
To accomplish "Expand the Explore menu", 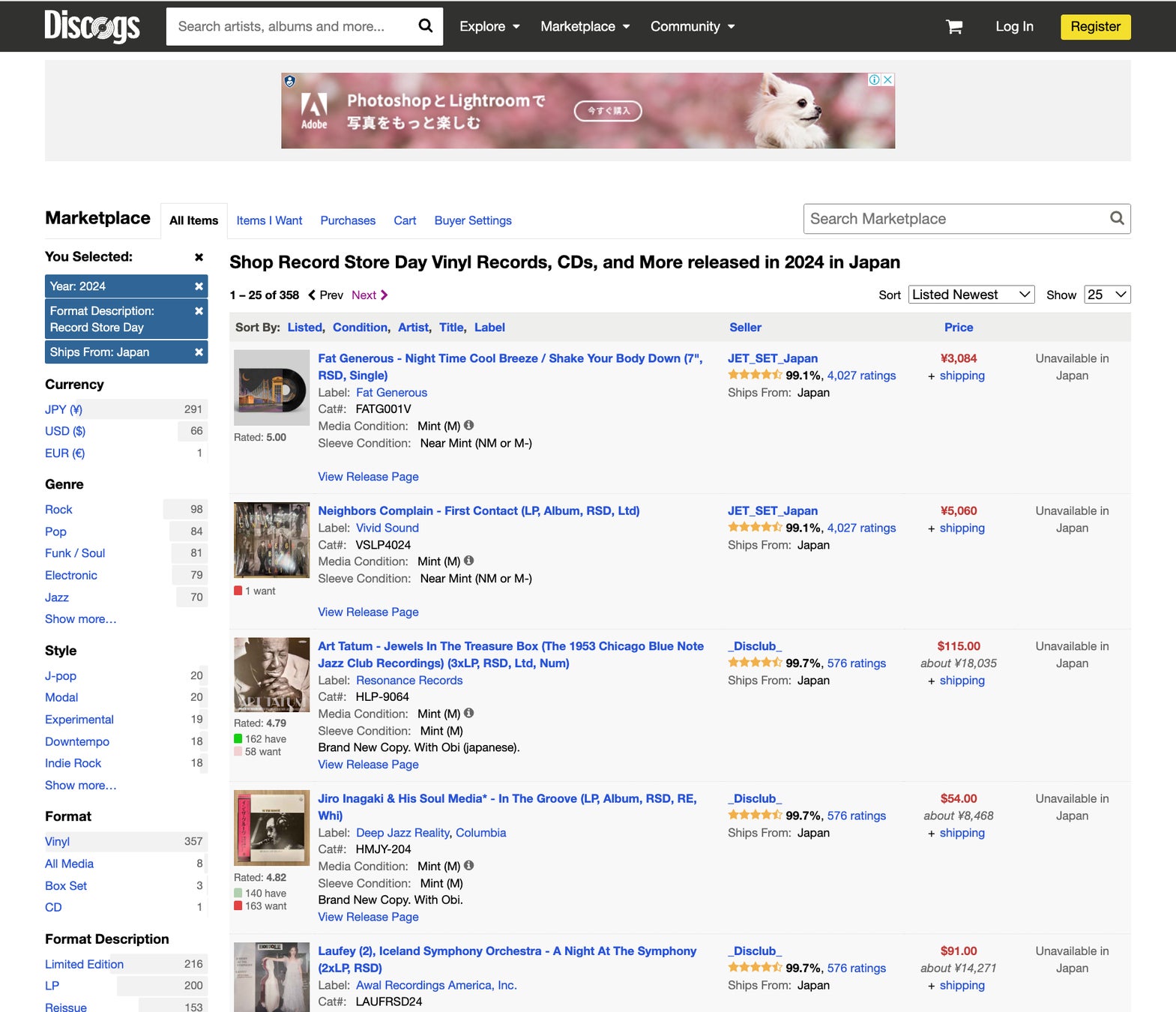I will (x=489, y=26).
